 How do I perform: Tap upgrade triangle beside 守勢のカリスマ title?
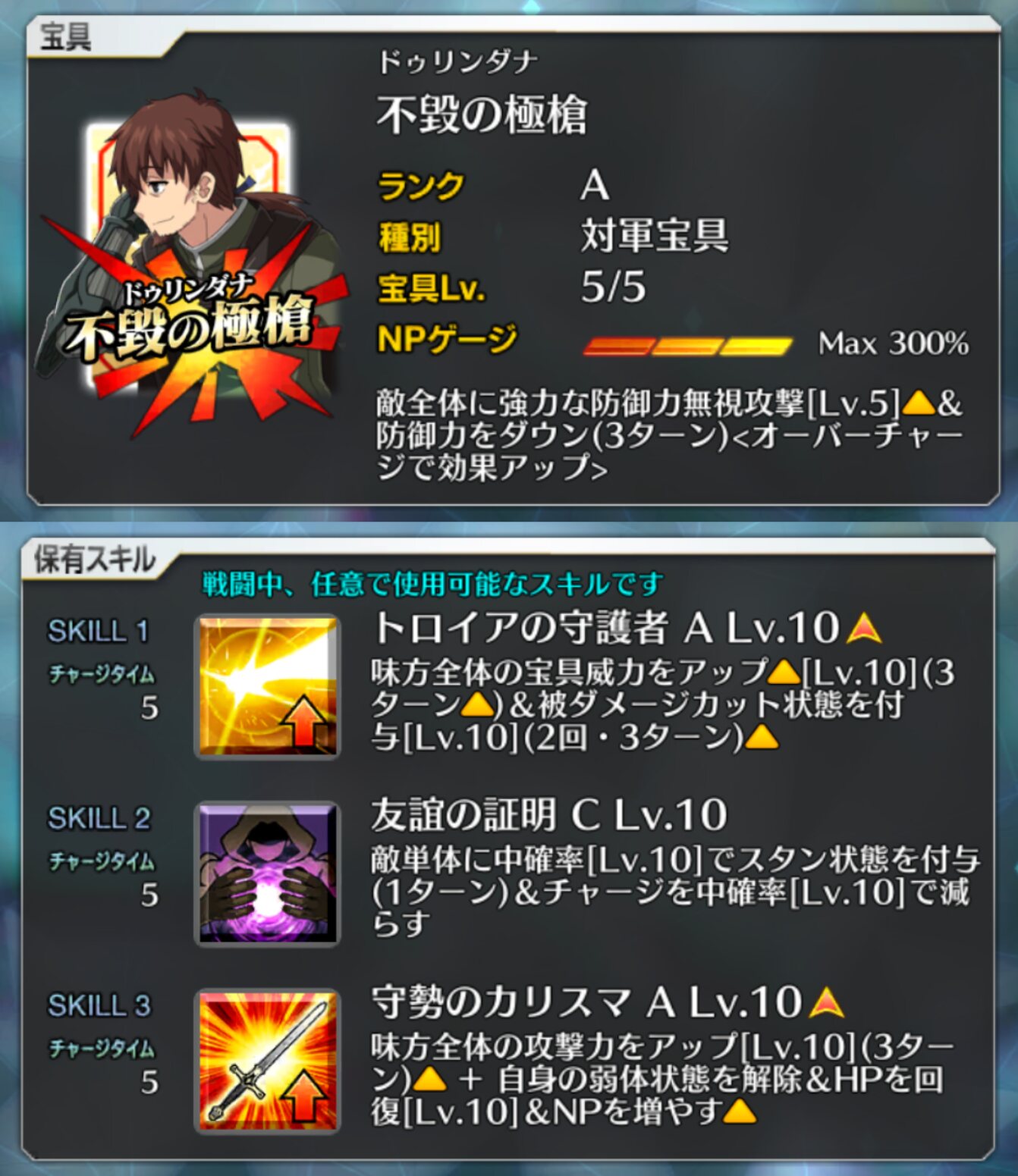[x=826, y=1003]
